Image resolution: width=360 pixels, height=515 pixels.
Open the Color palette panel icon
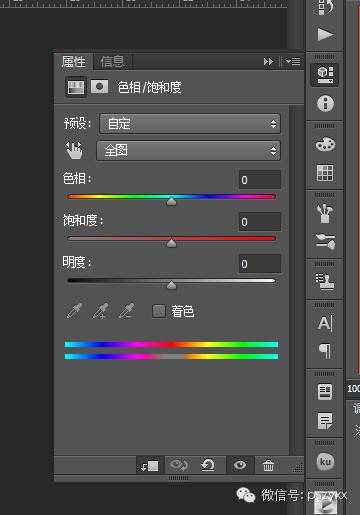[325, 144]
